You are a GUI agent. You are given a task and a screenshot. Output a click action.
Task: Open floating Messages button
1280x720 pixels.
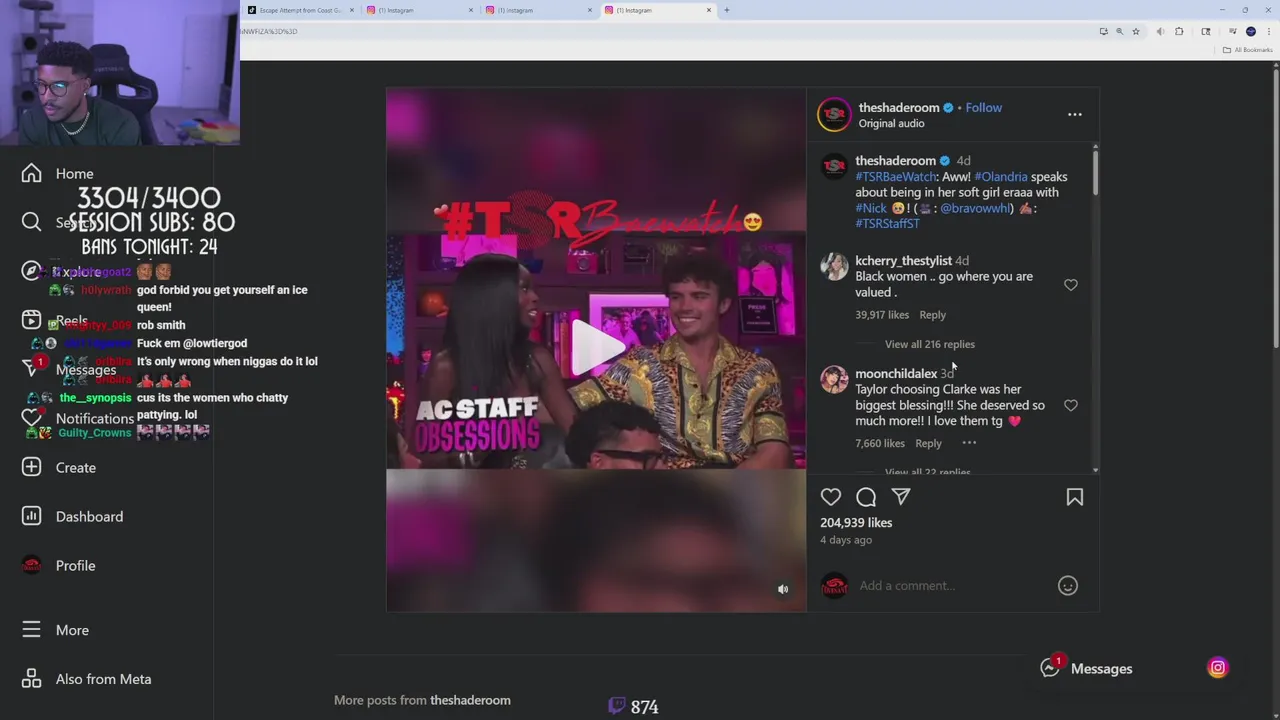pos(1087,668)
